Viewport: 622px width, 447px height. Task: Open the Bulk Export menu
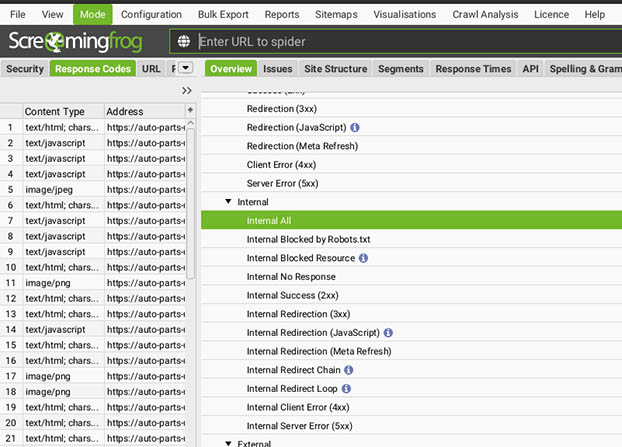[222, 15]
